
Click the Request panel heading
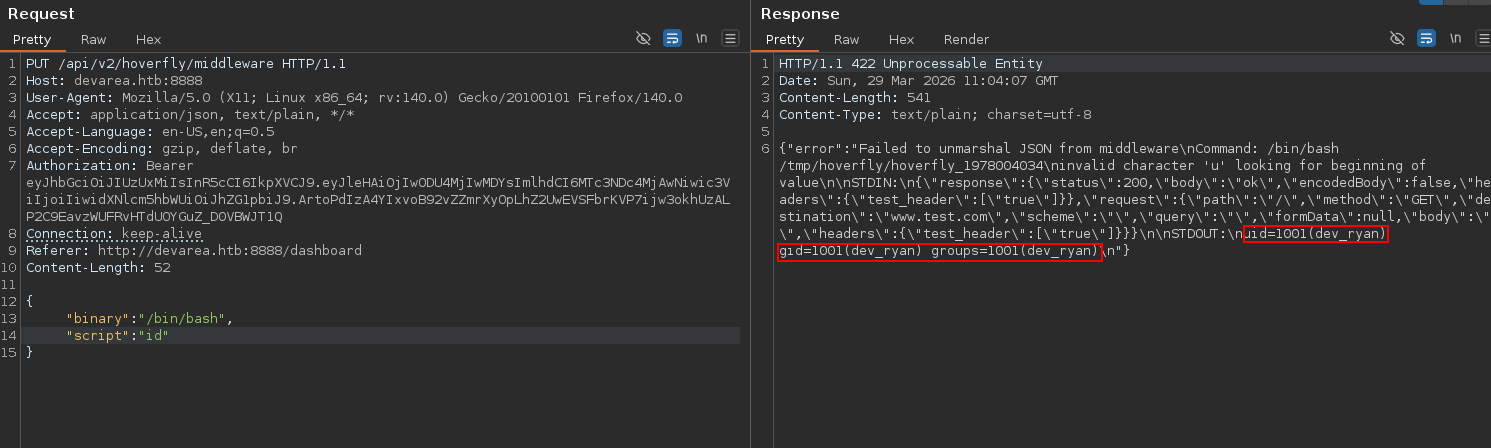point(41,14)
